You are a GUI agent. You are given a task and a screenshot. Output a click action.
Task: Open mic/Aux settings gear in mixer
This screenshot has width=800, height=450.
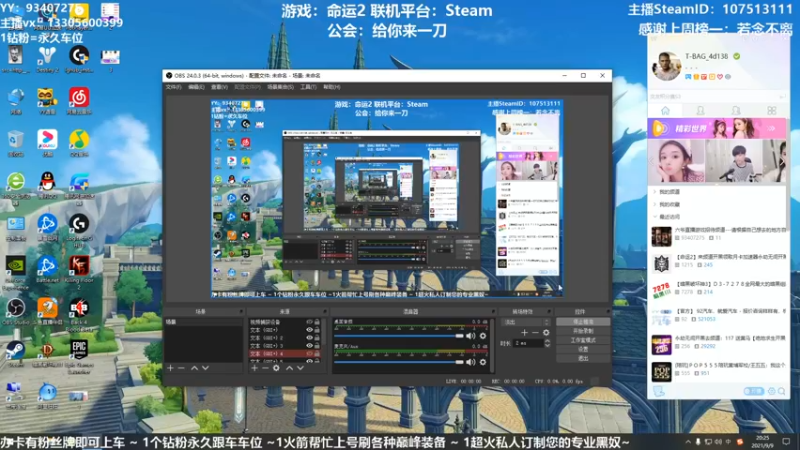(x=483, y=362)
